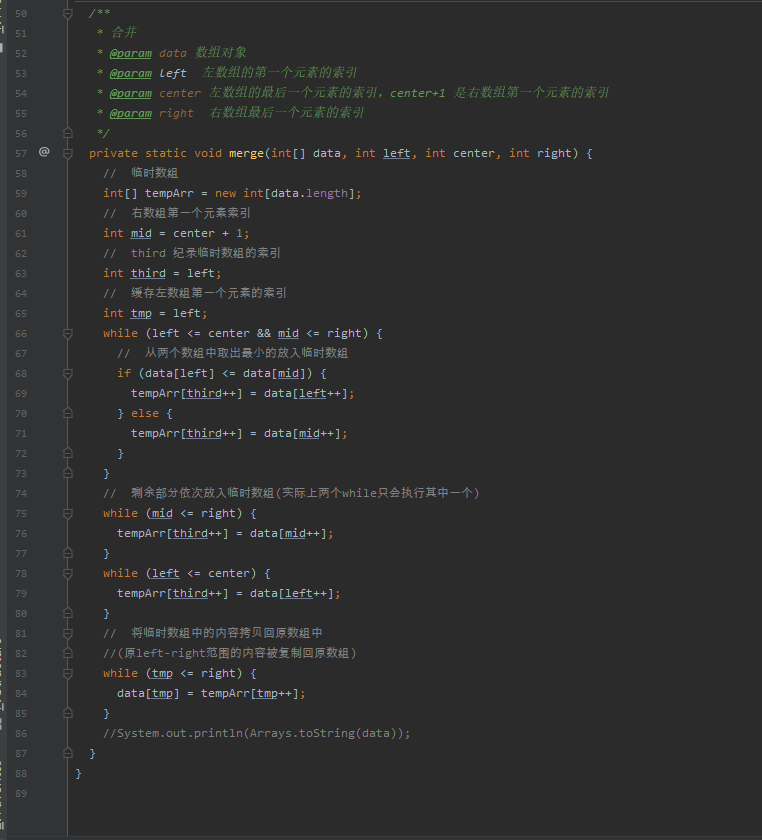Screen dimensions: 762x840
Task: Collapse the first while loop fold at line 66
Action: tap(68, 334)
